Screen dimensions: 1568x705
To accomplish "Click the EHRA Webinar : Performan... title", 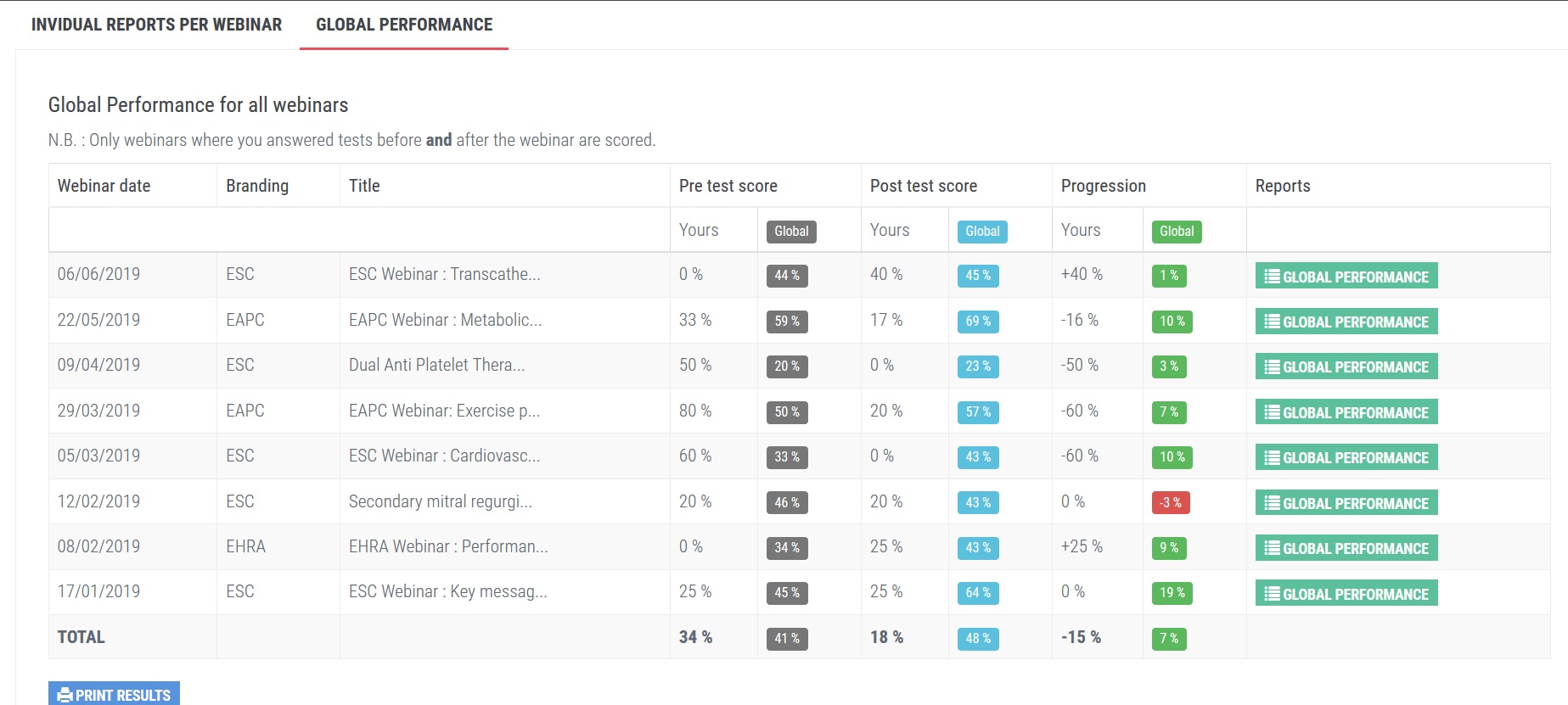I will tap(448, 546).
